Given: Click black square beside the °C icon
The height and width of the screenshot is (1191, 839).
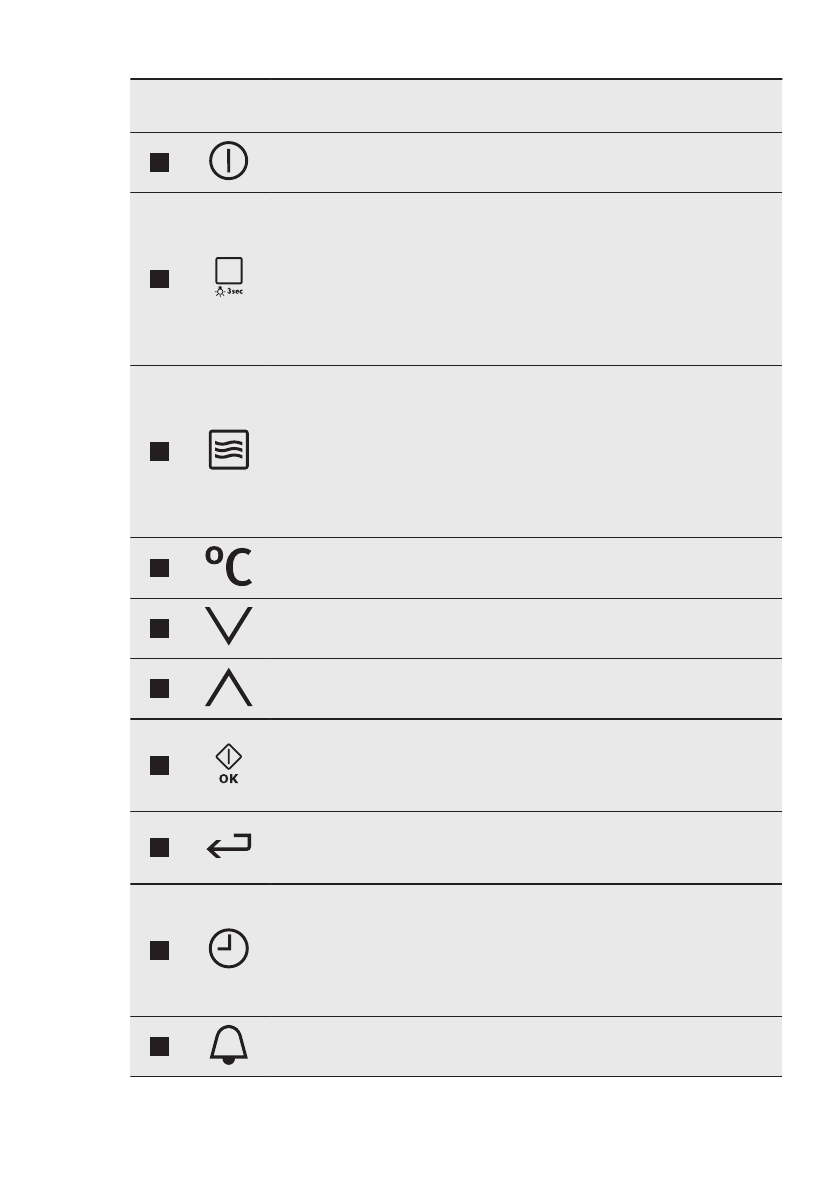Looking at the screenshot, I should tap(158, 568).
